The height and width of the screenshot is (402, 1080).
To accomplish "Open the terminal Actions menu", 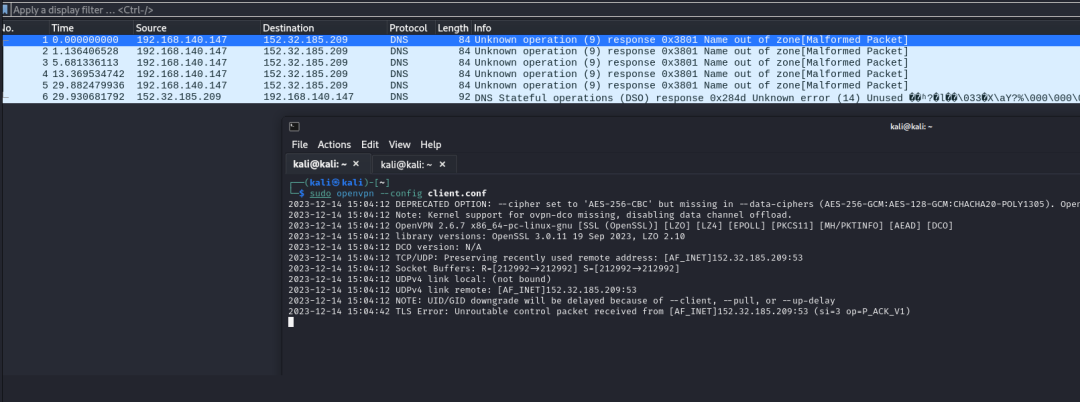I will [x=334, y=145].
